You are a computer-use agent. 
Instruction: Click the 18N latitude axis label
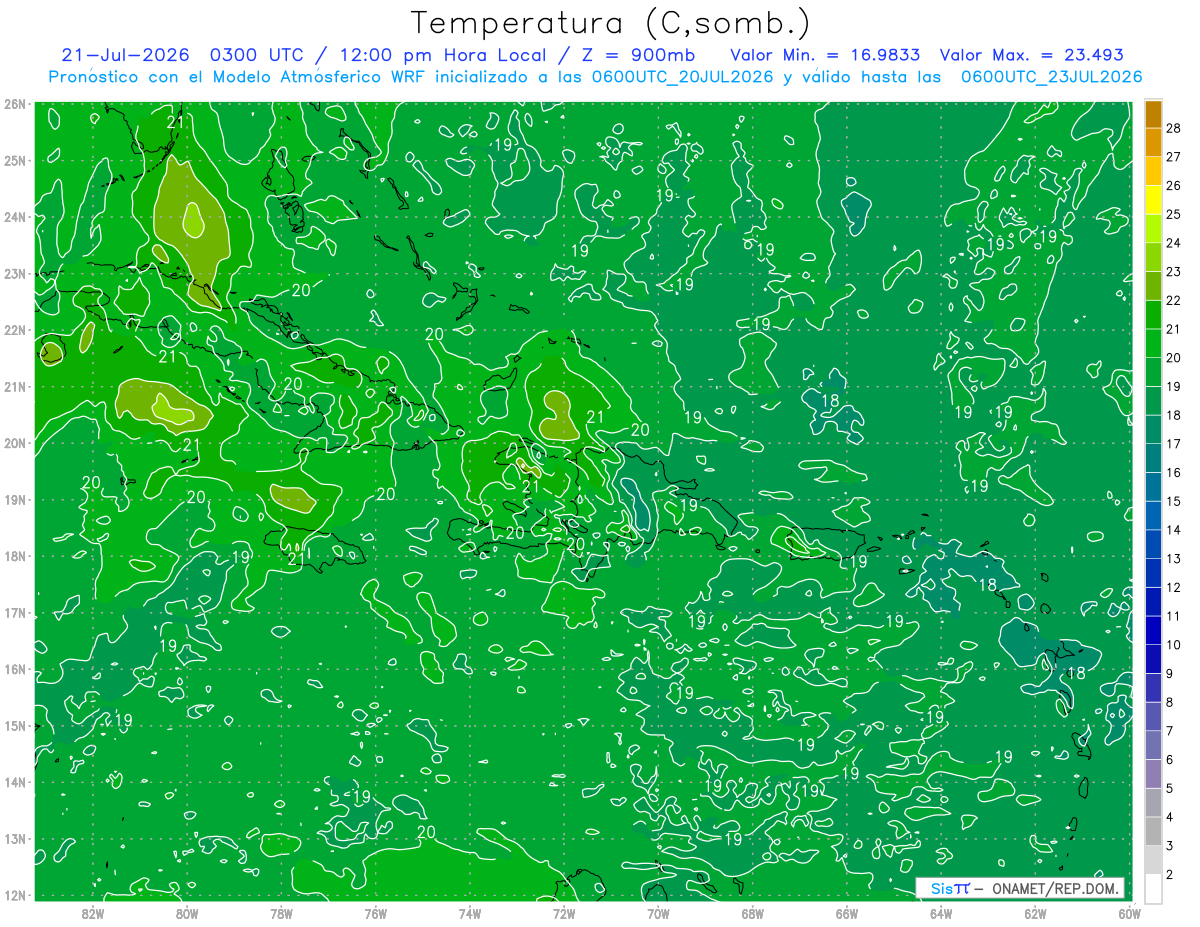(x=14, y=556)
